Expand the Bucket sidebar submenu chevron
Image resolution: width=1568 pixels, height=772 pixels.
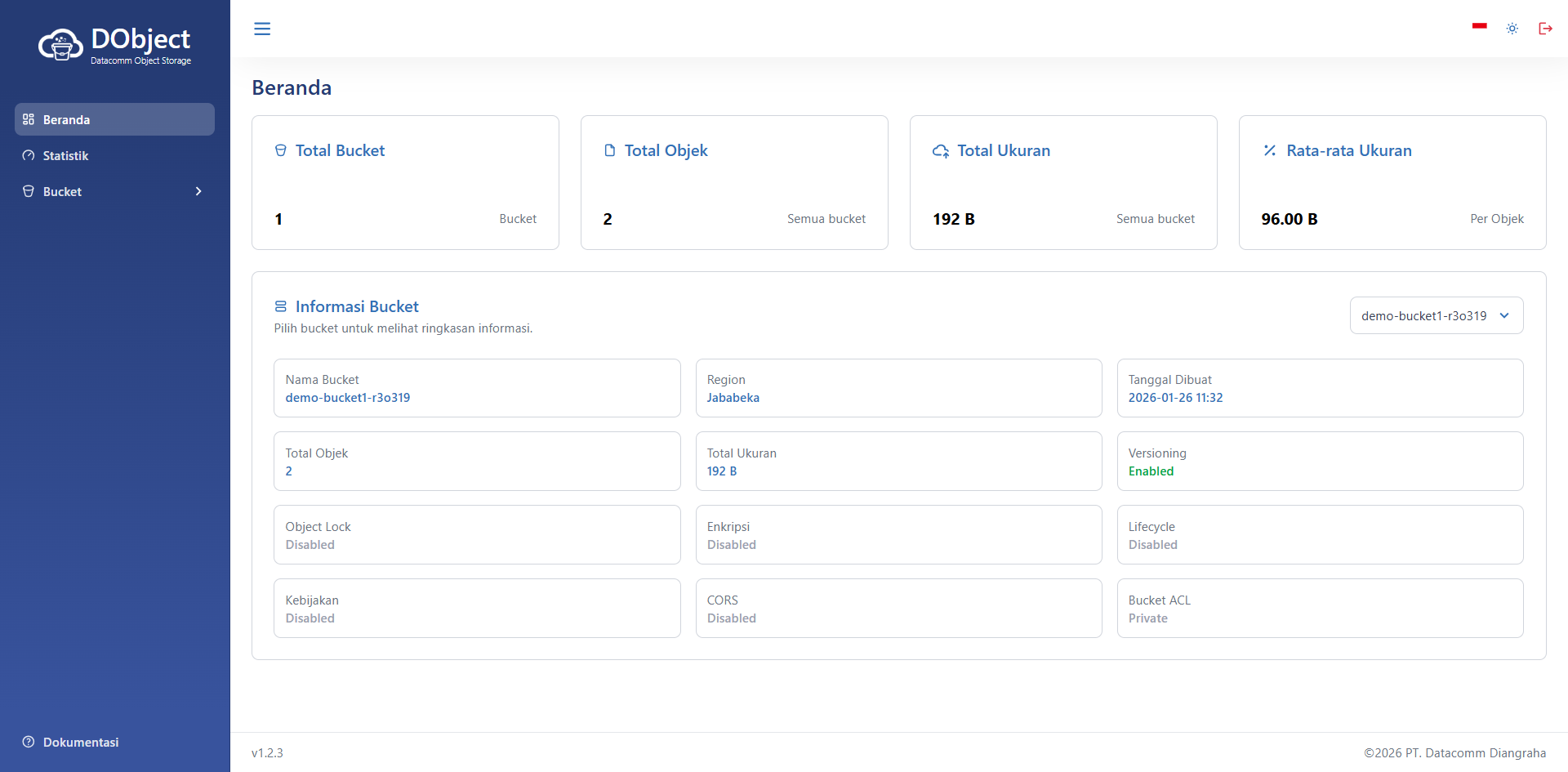198,191
